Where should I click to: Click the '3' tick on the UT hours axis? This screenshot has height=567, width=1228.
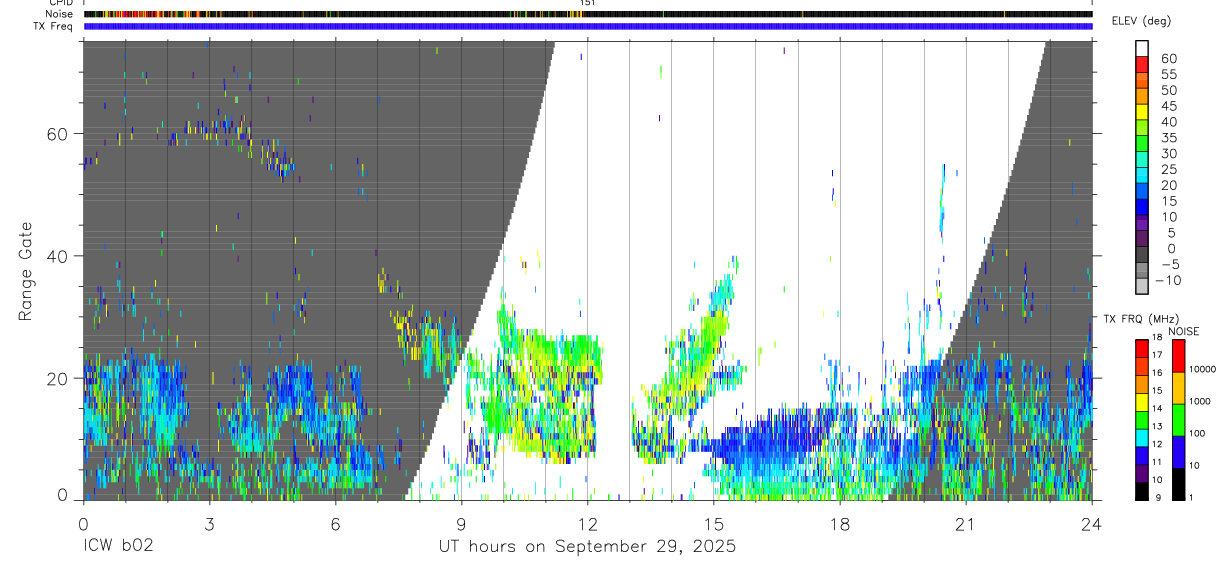[209, 524]
